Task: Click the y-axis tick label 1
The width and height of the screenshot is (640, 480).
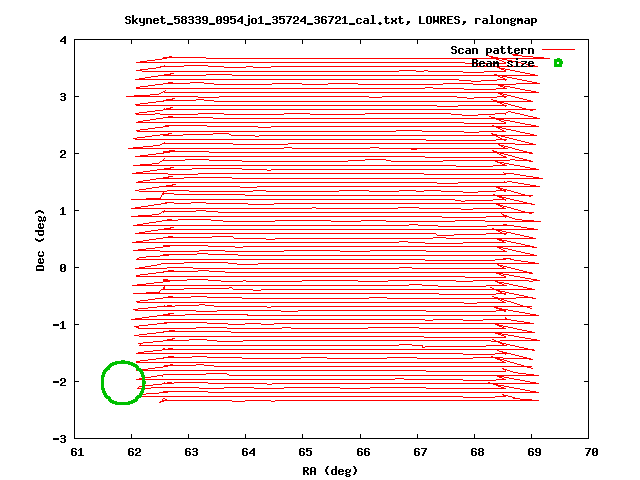Action: [63, 211]
